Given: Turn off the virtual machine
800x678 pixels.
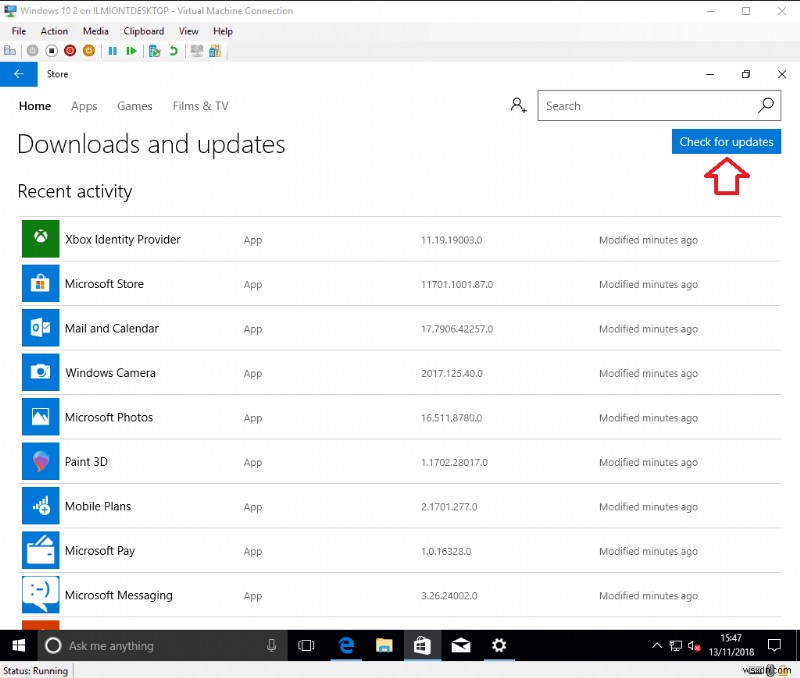Looking at the screenshot, I should [x=52, y=51].
